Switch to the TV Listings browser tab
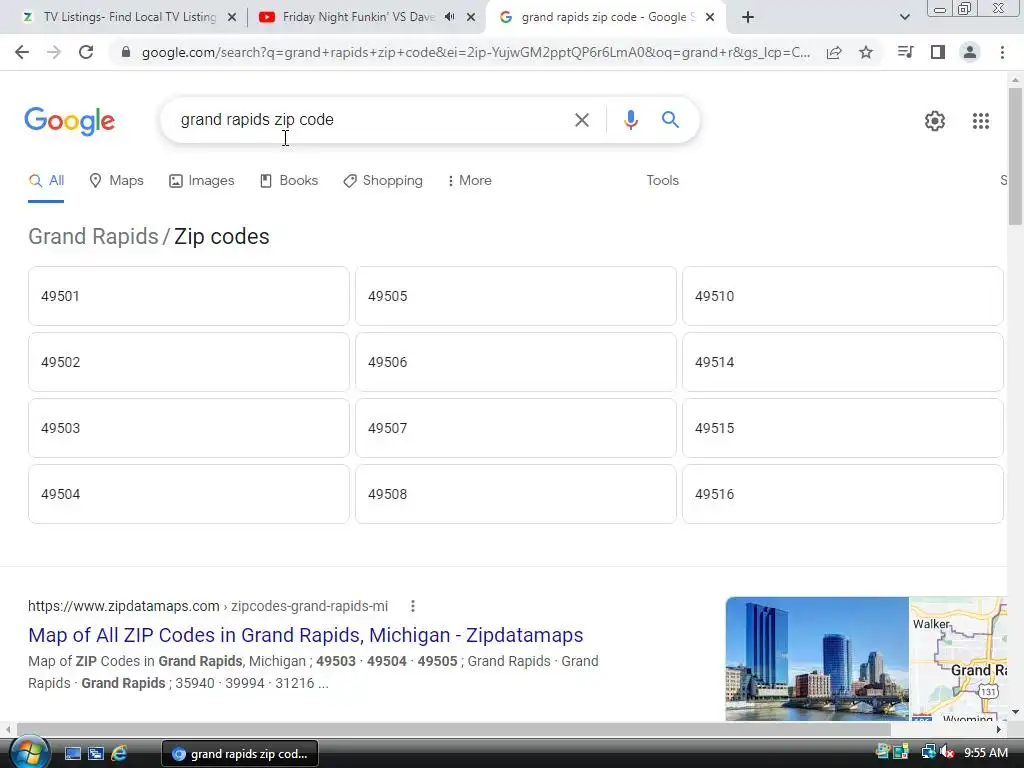Image resolution: width=1024 pixels, height=768 pixels. [x=129, y=17]
